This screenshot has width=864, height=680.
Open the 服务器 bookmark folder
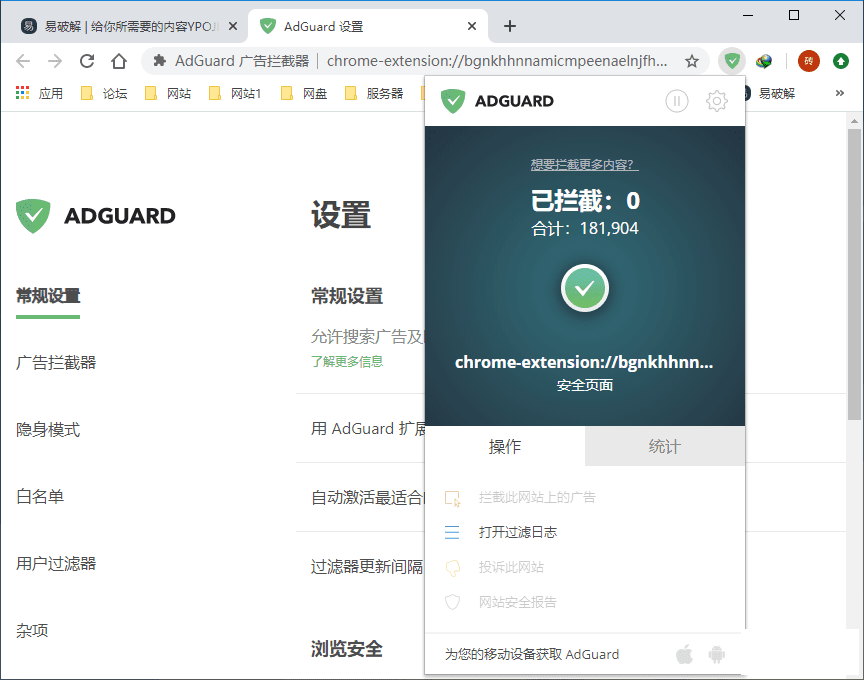pos(374,93)
